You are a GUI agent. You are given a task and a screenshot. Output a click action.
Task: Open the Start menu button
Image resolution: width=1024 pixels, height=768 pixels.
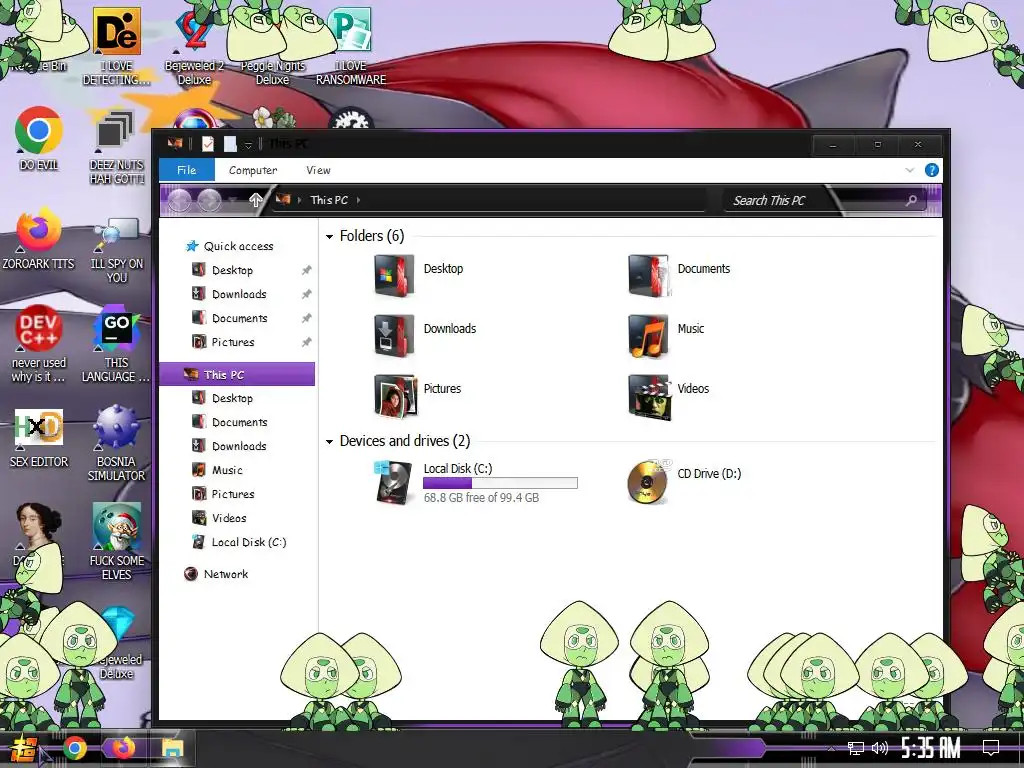pyautogui.click(x=23, y=748)
